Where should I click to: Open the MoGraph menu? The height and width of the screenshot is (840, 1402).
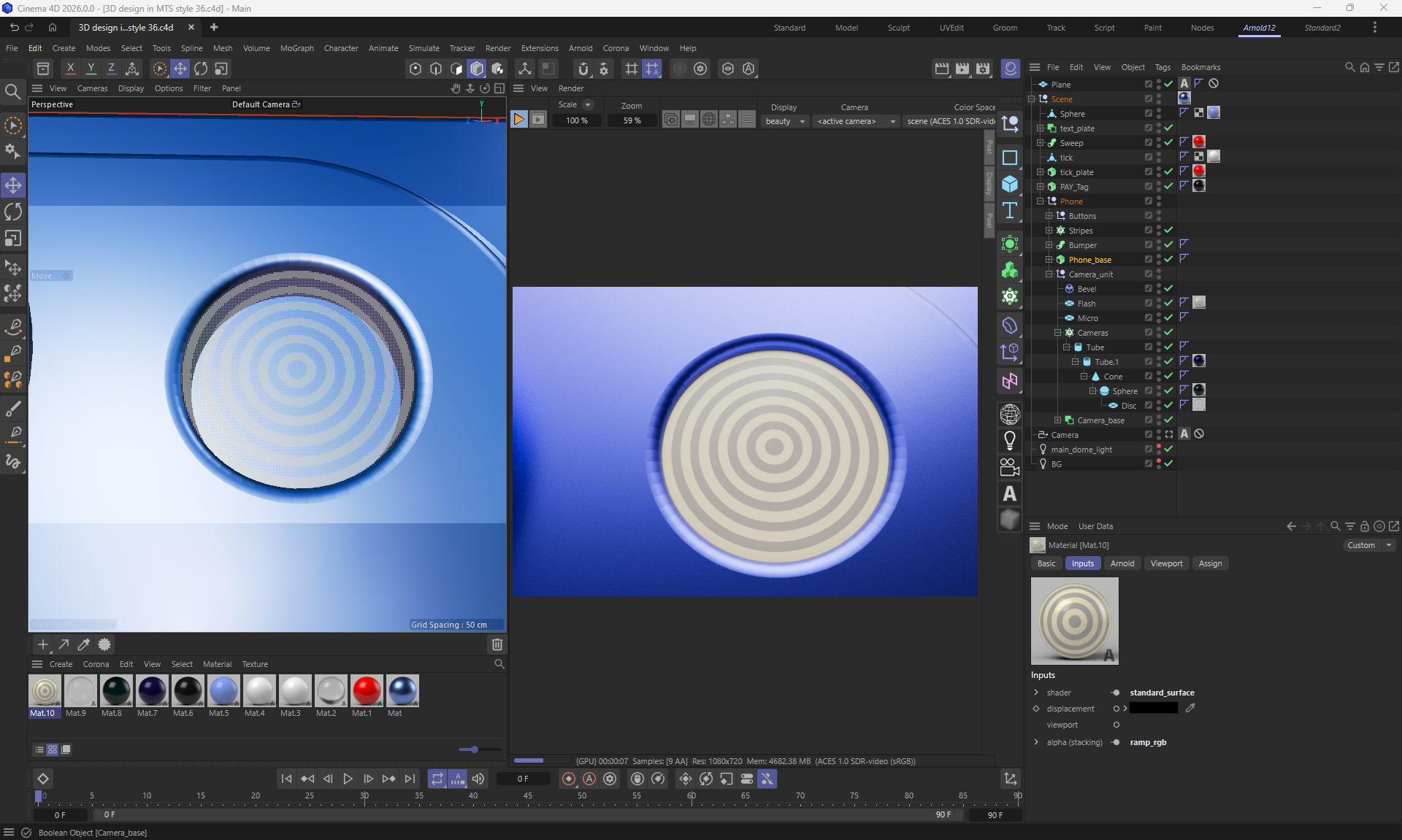(x=296, y=48)
